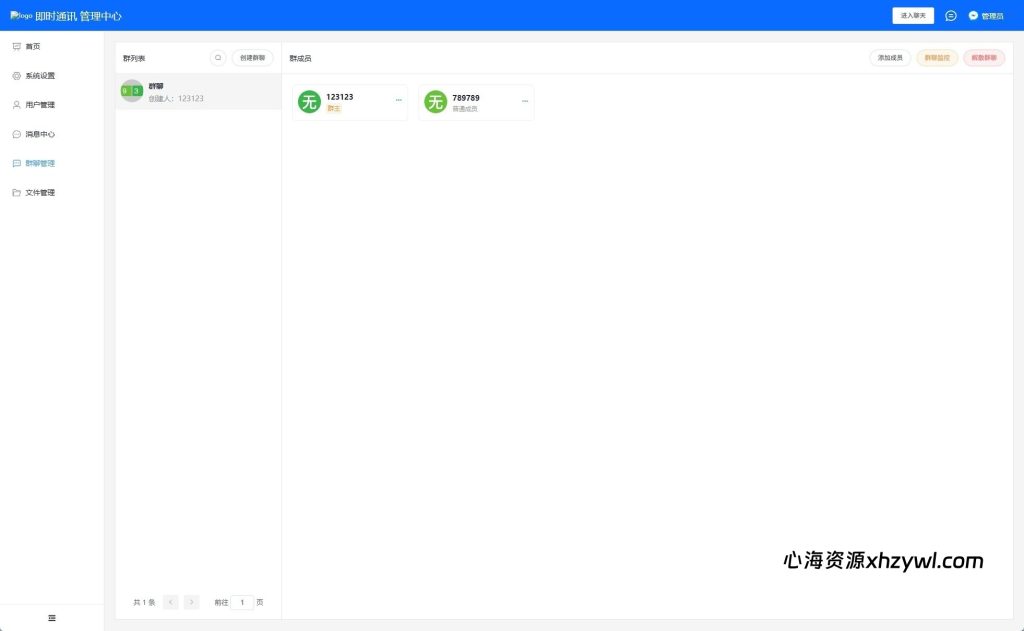
Task: Open 文件管理 from the sidebar
Action: pos(40,192)
